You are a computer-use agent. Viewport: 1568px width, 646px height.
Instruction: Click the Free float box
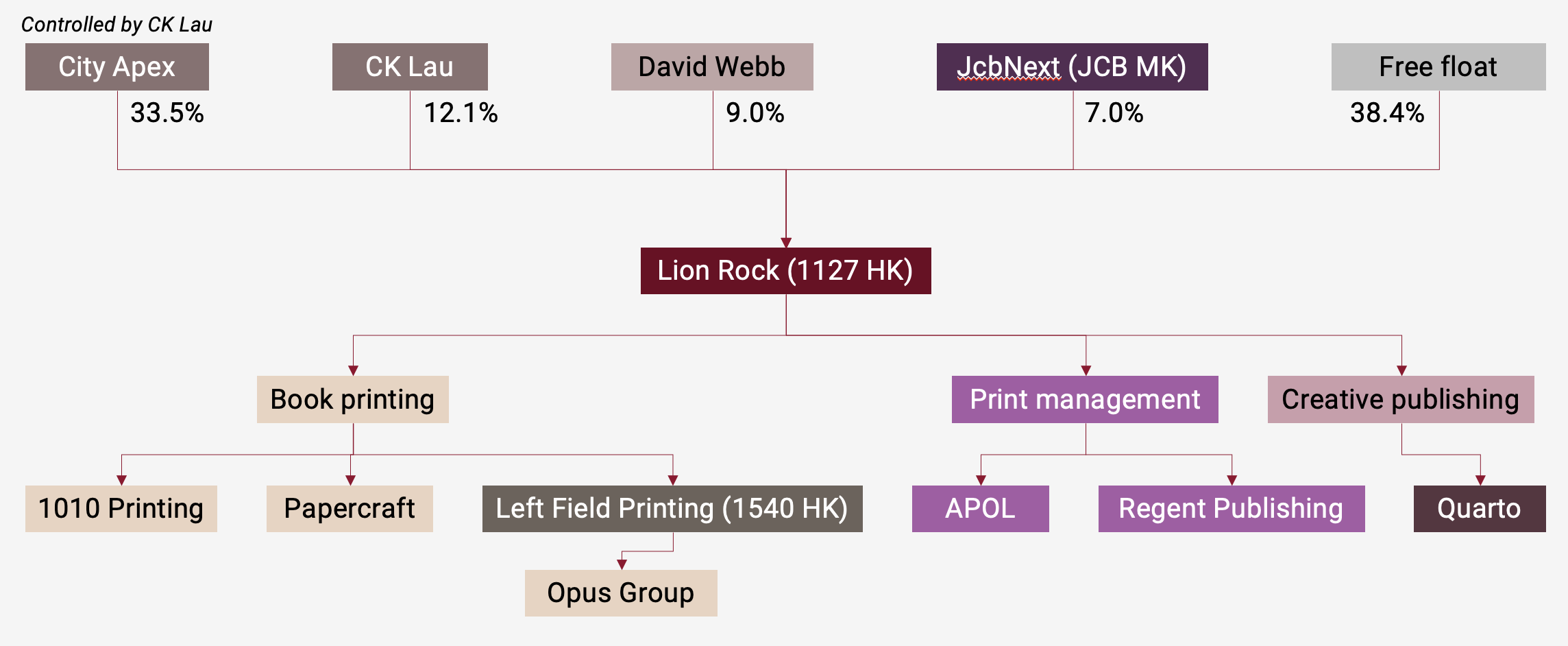[x=1438, y=67]
